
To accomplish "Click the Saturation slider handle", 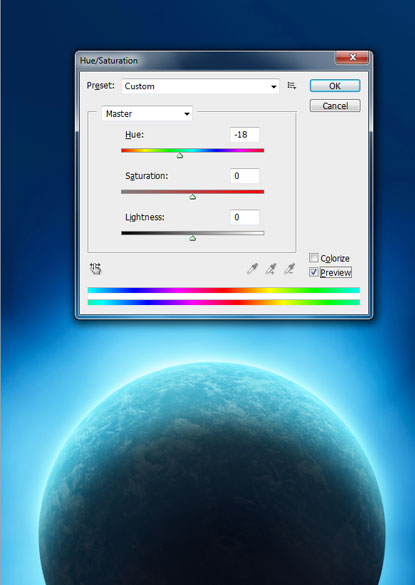I will tap(193, 197).
